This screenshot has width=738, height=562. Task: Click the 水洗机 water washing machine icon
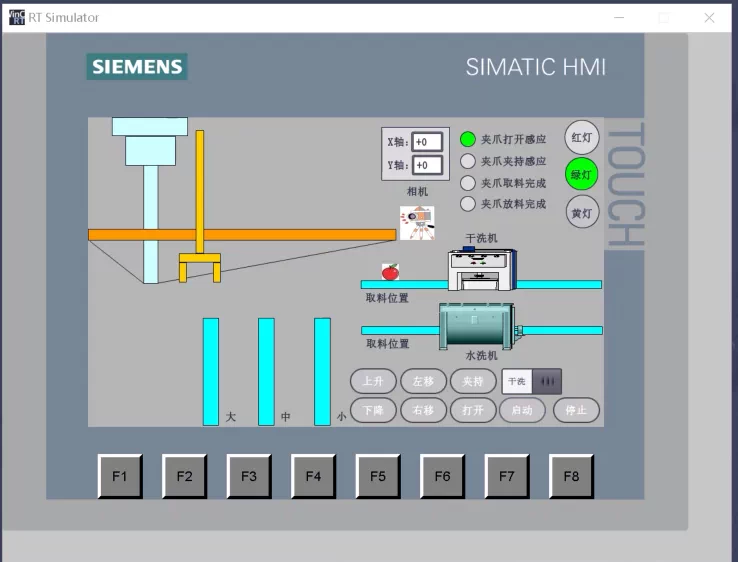pos(480,327)
